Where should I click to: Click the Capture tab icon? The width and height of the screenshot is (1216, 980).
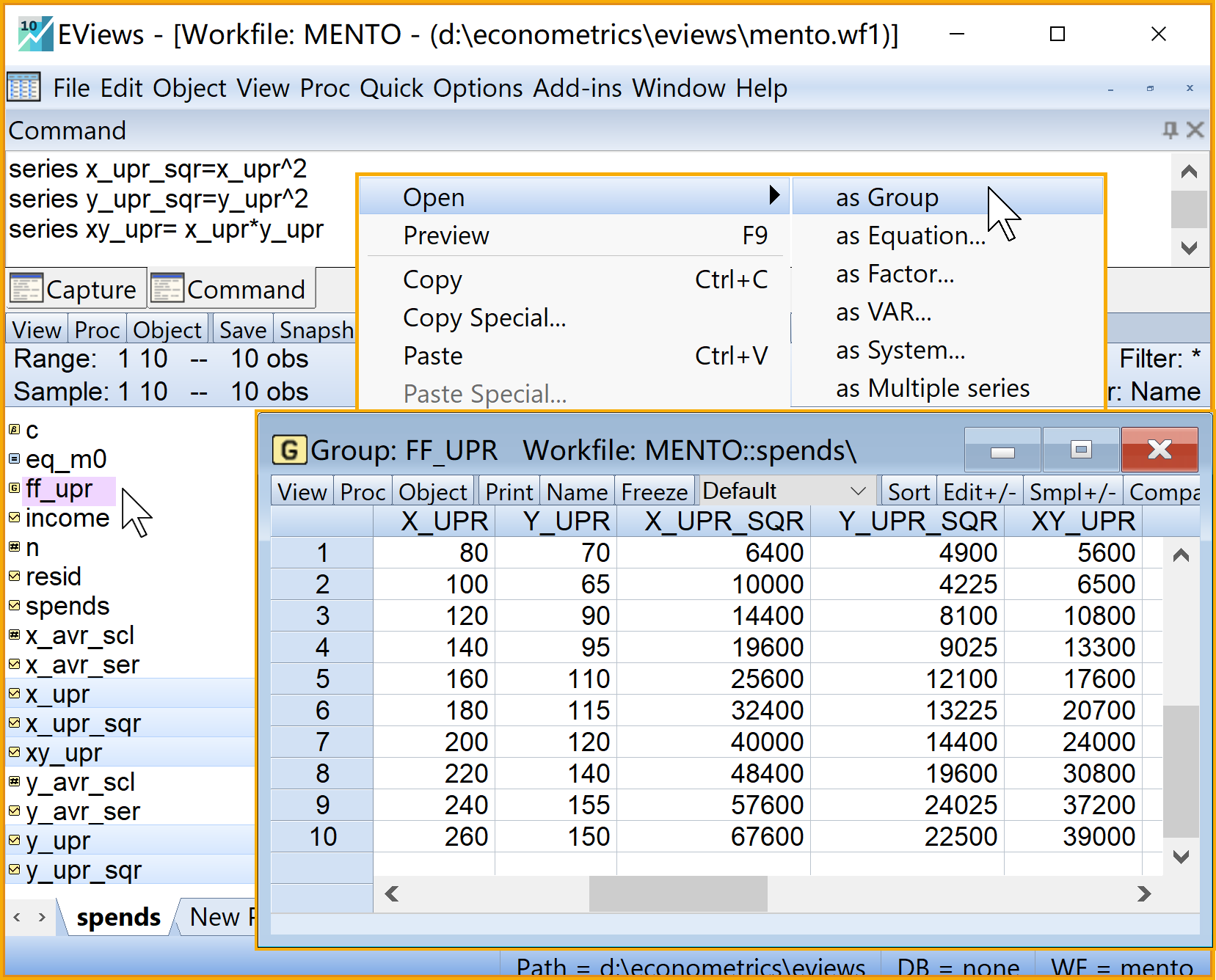26,289
